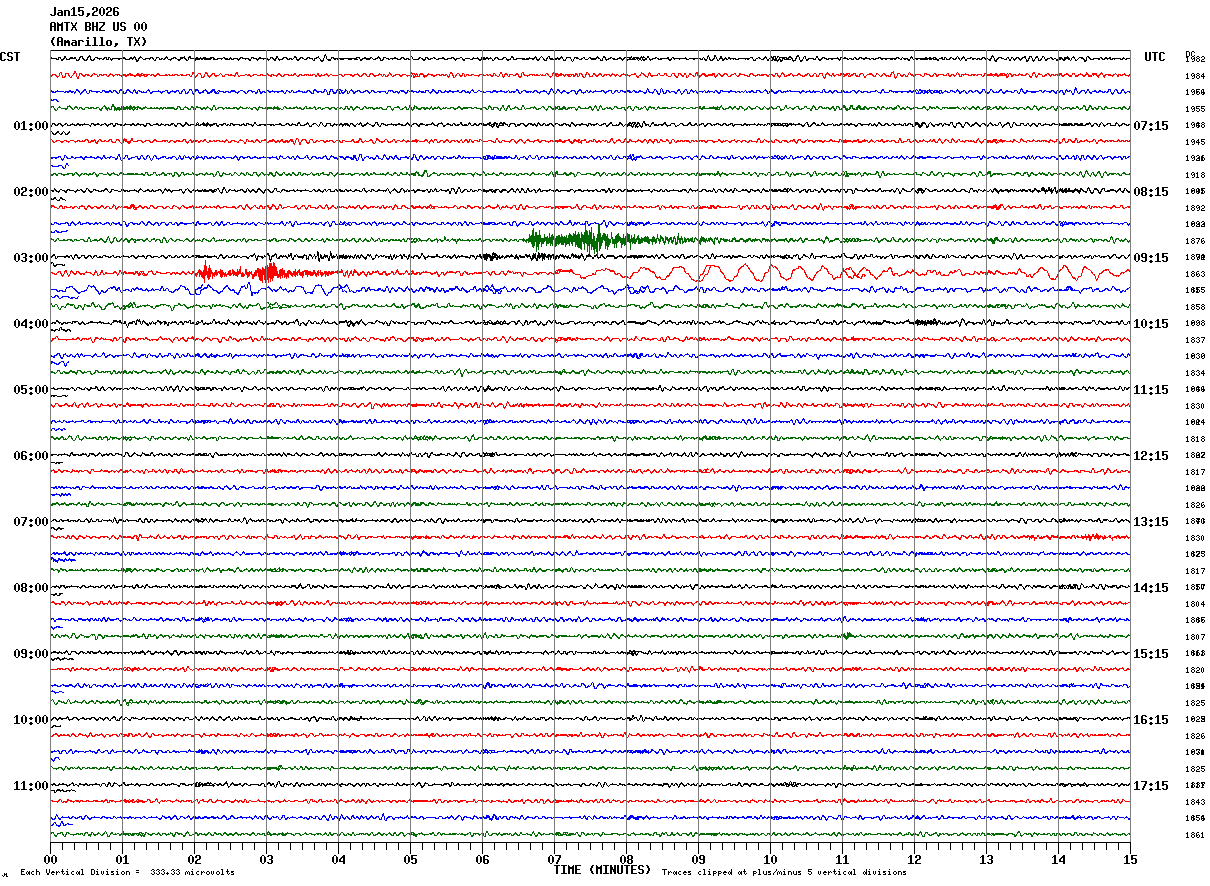Viewport: 1210px width, 886px height.
Task: Click the 11:00 CST row label
Action: click(x=30, y=786)
